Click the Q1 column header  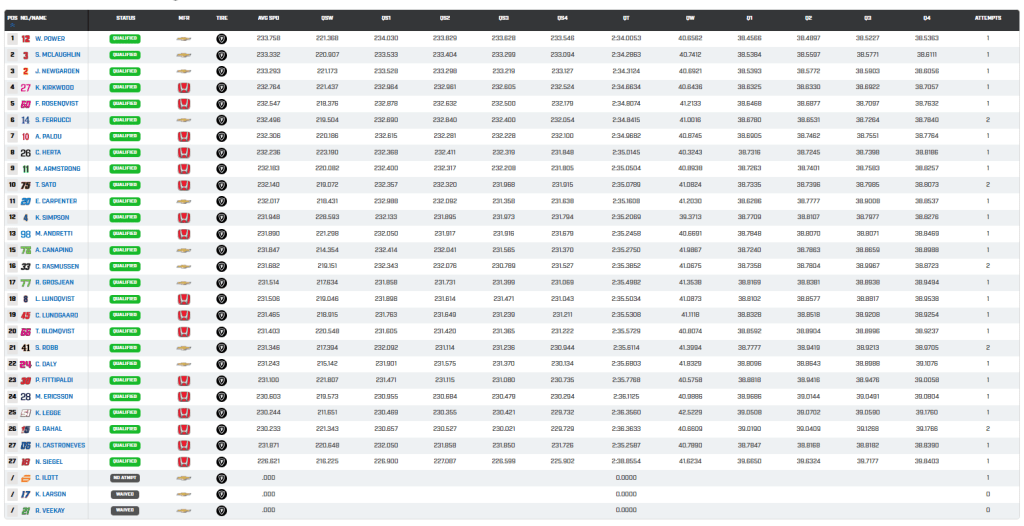(x=749, y=18)
